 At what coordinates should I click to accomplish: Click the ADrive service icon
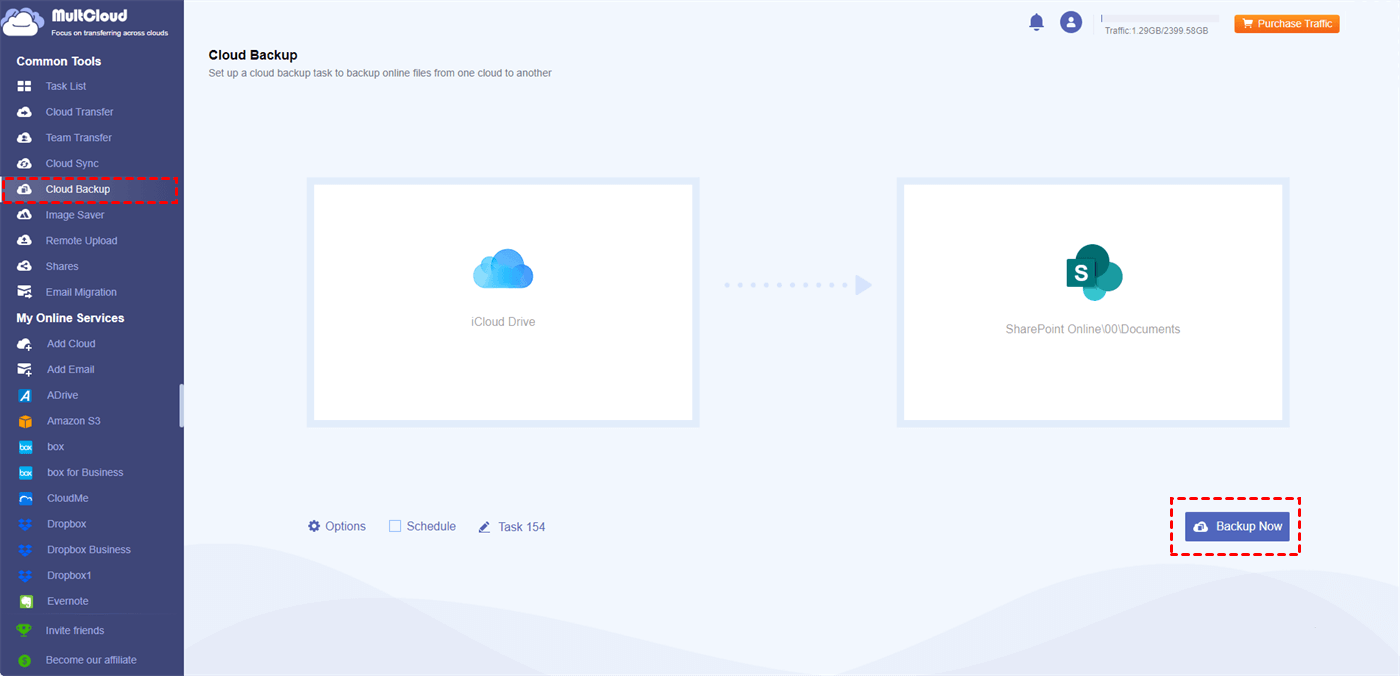(25, 396)
